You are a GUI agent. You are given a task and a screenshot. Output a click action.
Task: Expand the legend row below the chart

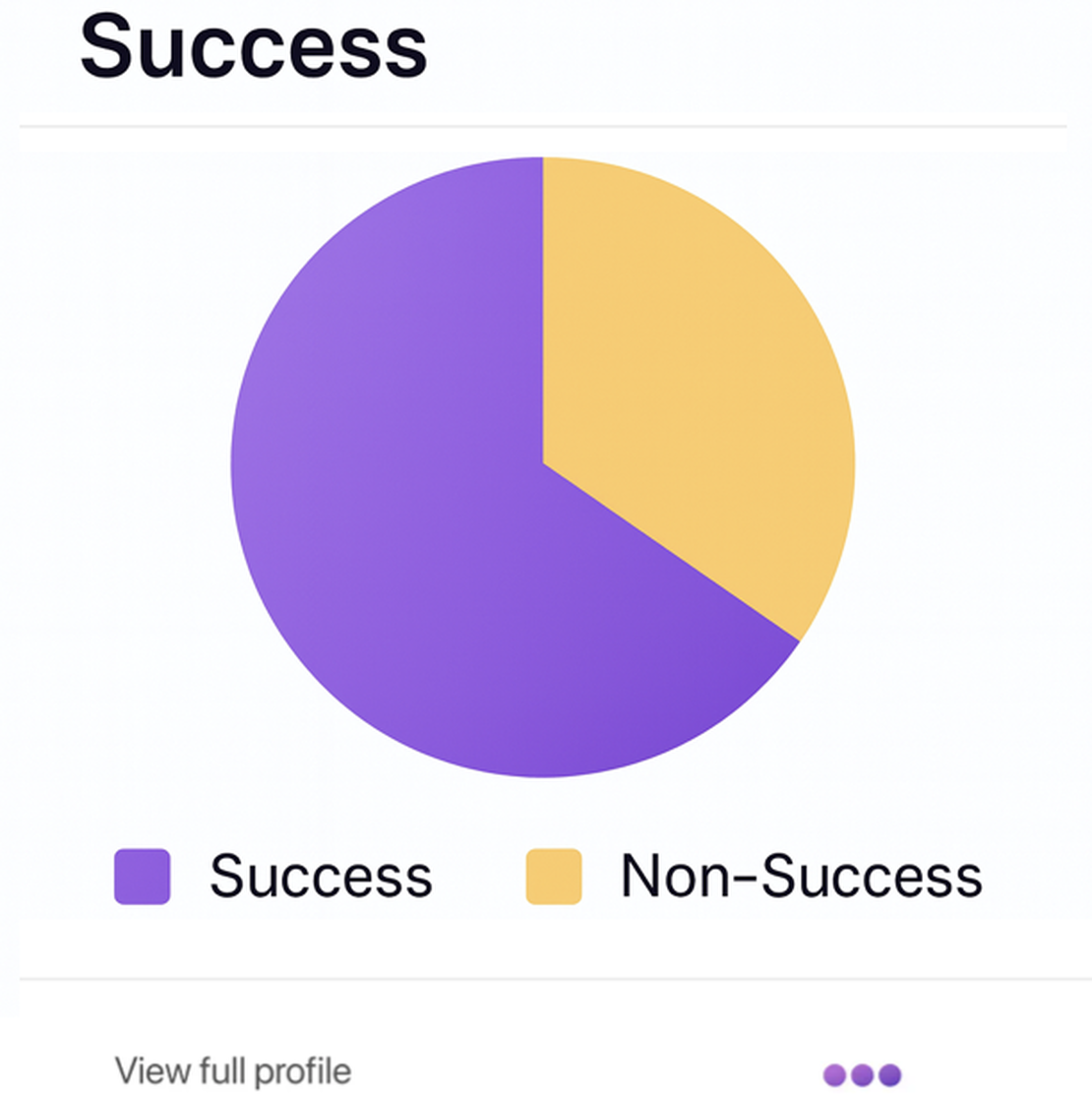546,874
